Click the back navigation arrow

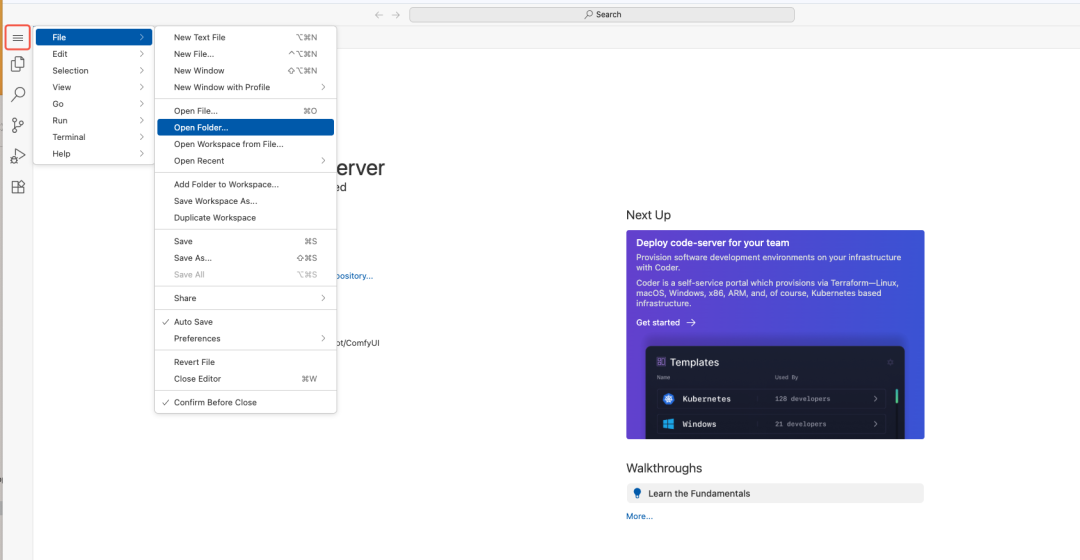click(x=379, y=14)
